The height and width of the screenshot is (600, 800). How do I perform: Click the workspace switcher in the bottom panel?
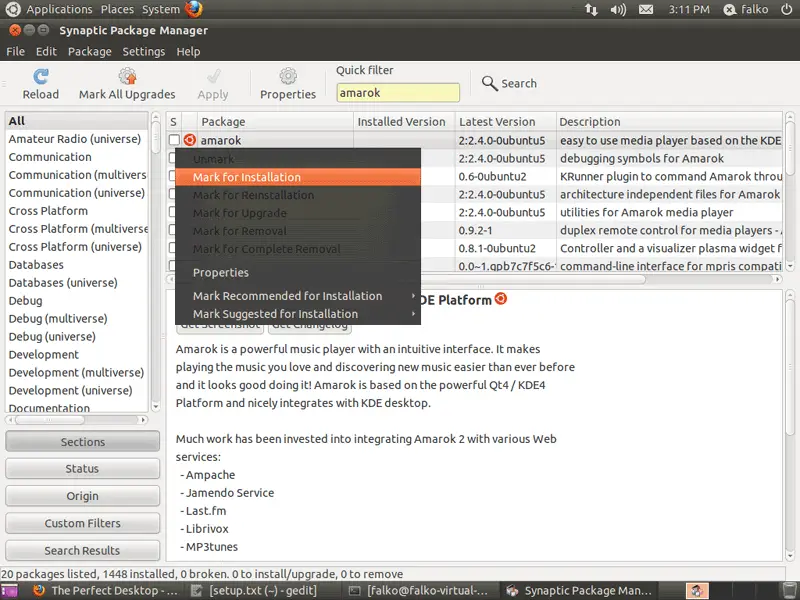point(697,591)
